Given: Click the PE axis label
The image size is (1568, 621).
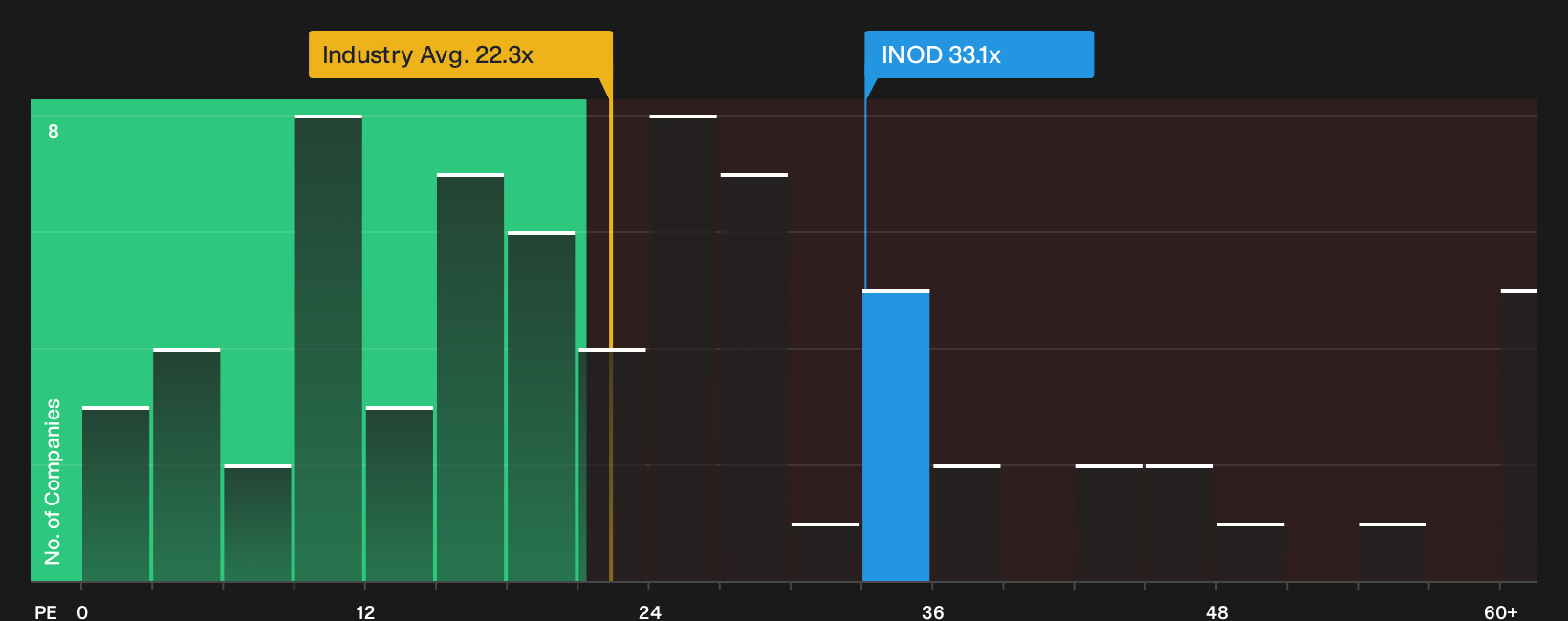Looking at the screenshot, I should [46, 612].
